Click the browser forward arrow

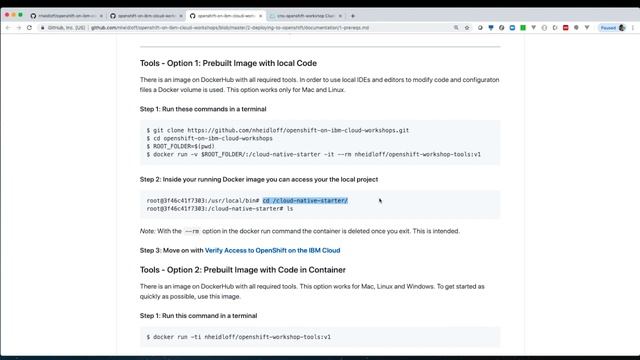pos(18,28)
